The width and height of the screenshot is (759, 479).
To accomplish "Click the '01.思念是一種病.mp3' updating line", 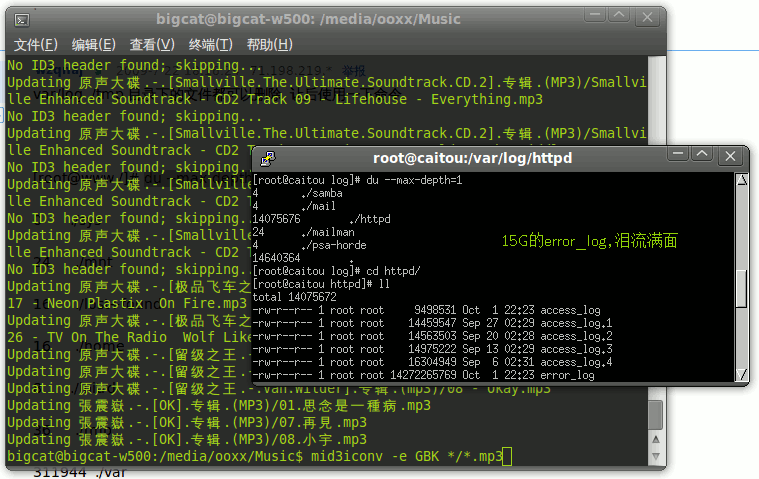I will (219, 405).
